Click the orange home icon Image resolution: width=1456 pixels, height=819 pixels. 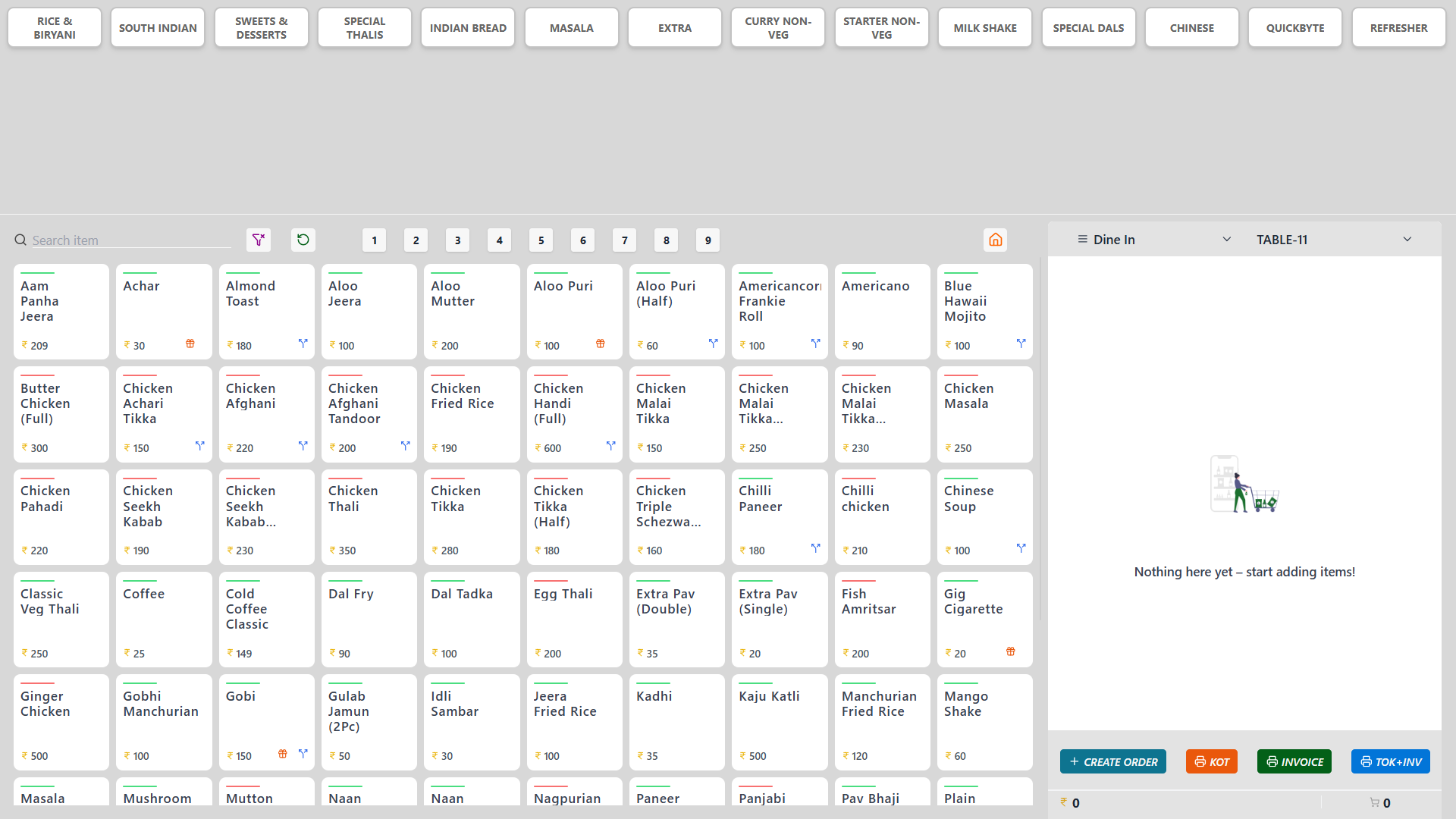(x=995, y=240)
